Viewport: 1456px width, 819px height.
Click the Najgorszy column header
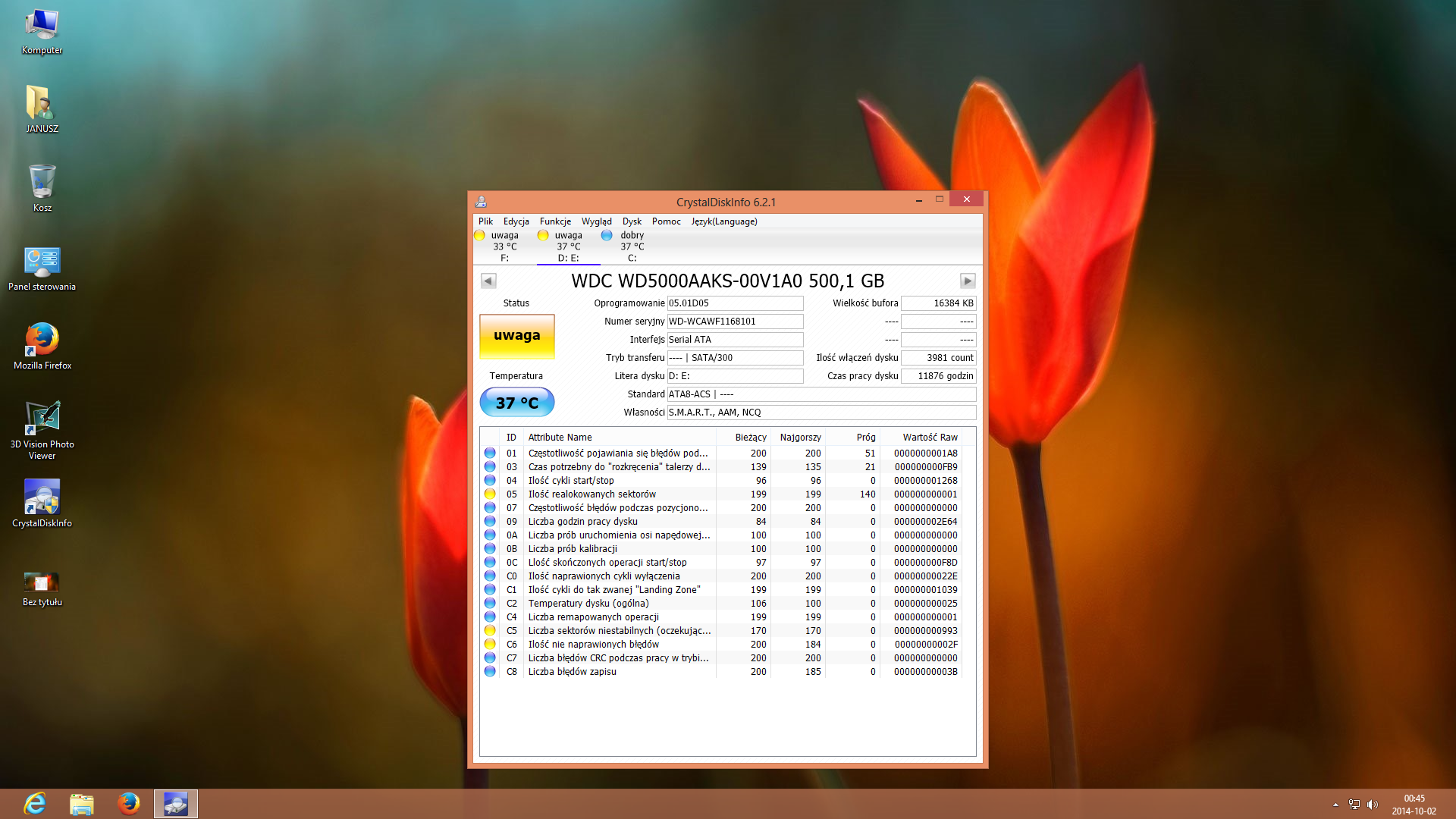pos(800,438)
